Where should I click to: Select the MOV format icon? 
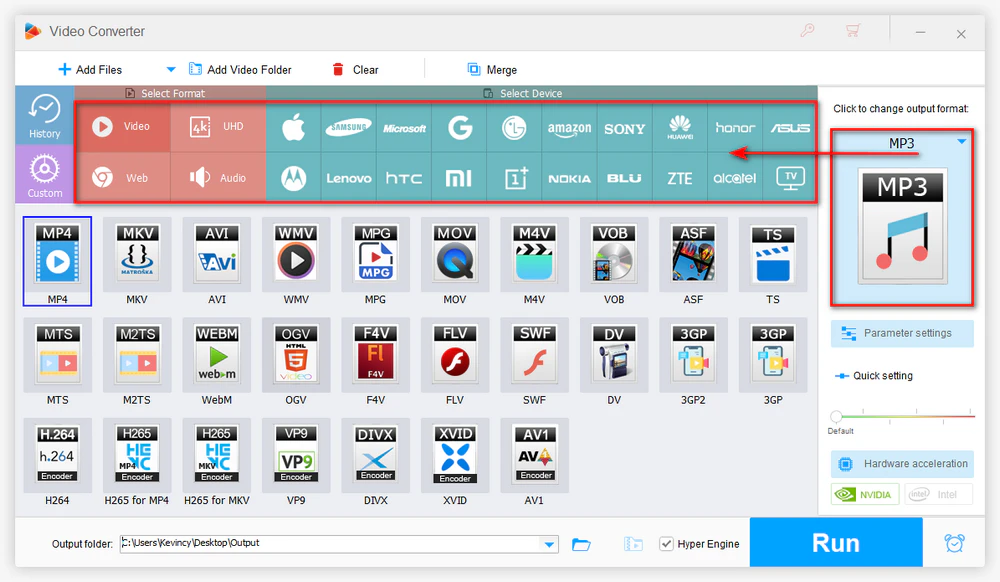(455, 254)
